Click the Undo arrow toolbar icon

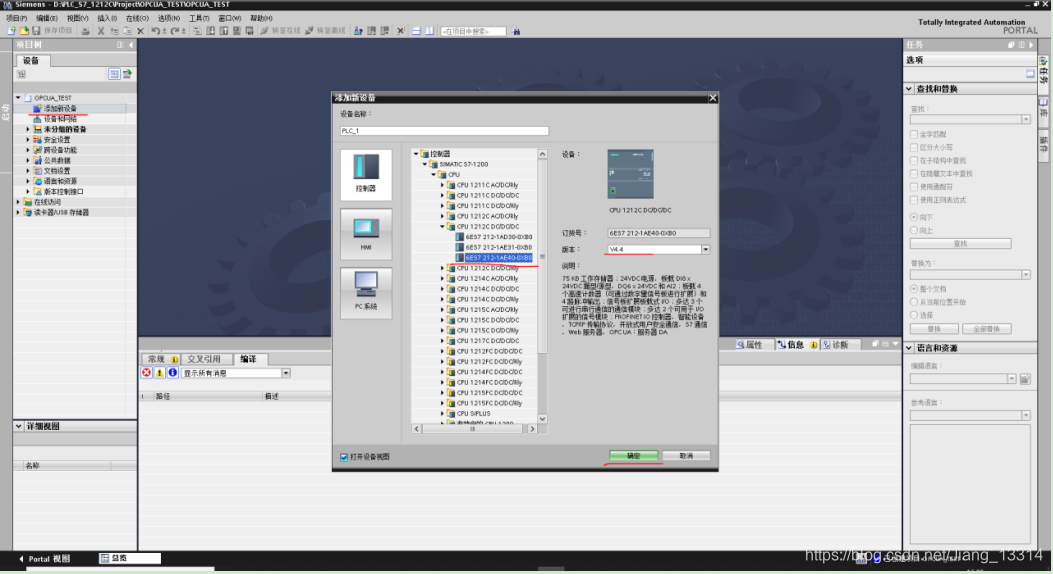(x=156, y=31)
